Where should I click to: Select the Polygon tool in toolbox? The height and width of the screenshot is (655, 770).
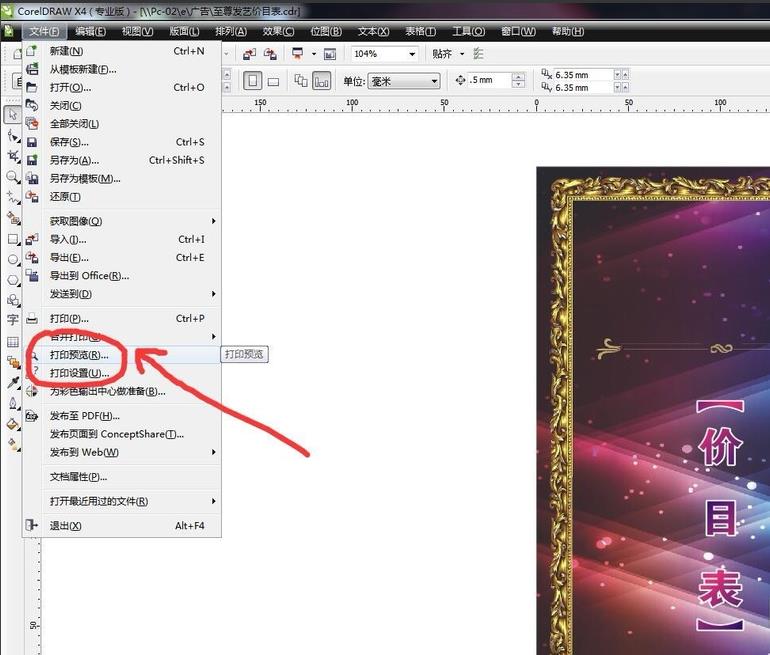point(13,280)
